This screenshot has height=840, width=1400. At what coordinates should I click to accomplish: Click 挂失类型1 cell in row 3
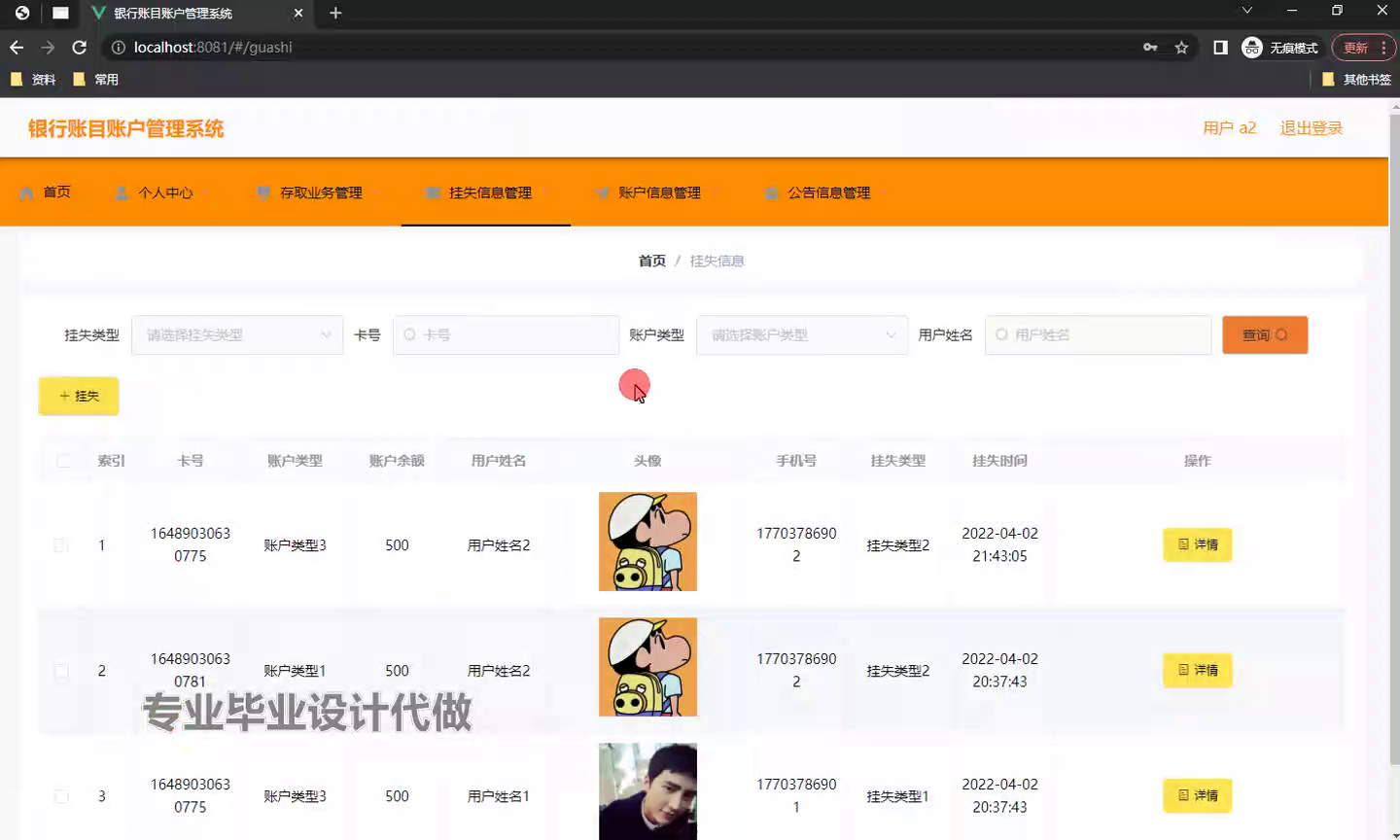897,796
